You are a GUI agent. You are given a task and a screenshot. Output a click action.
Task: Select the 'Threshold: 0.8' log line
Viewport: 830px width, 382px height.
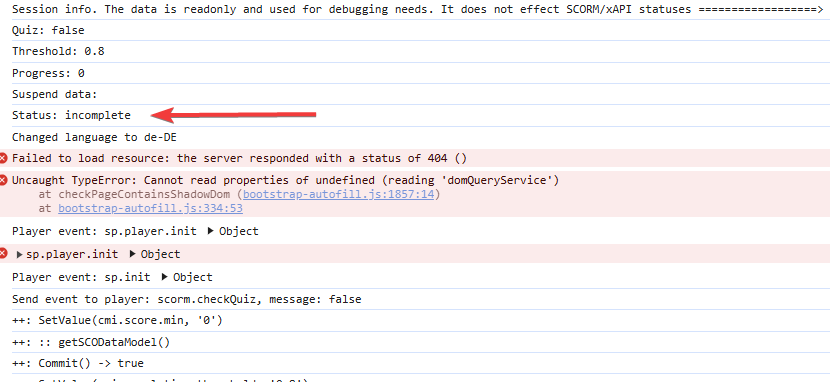58,51
